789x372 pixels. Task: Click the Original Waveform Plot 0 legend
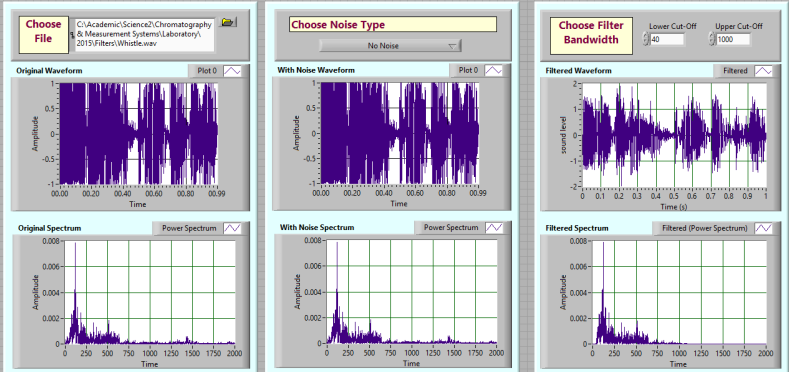[207, 71]
